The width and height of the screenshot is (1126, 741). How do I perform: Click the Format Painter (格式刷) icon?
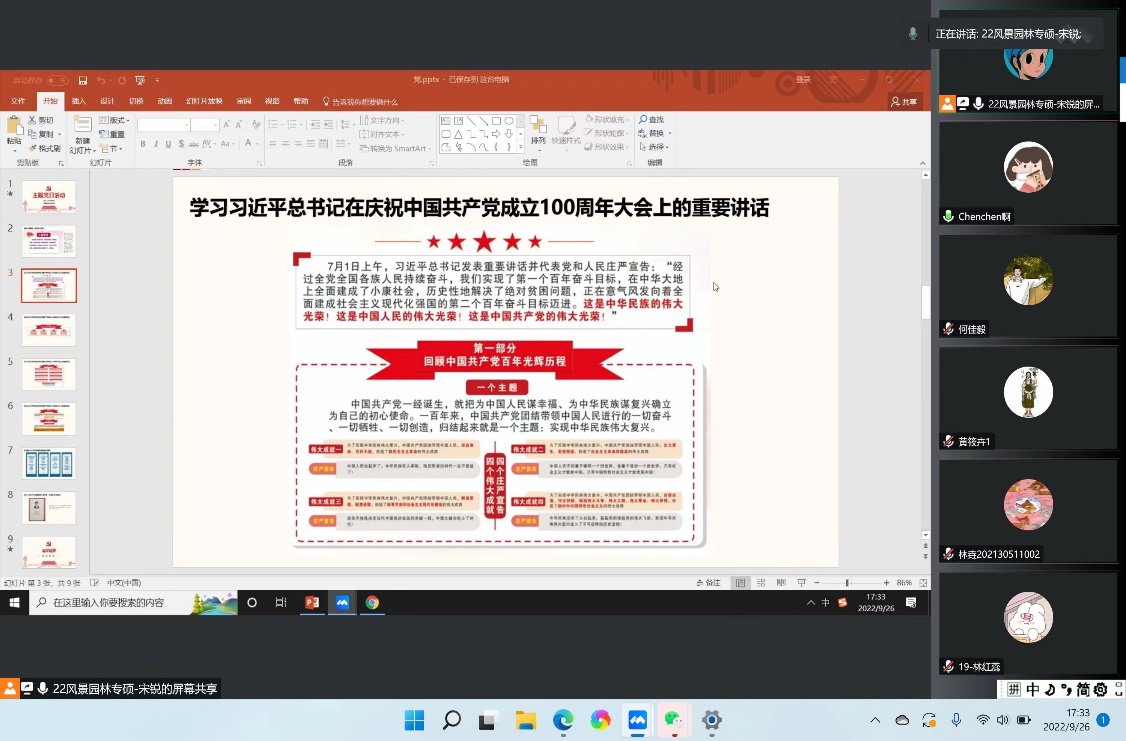[33, 148]
